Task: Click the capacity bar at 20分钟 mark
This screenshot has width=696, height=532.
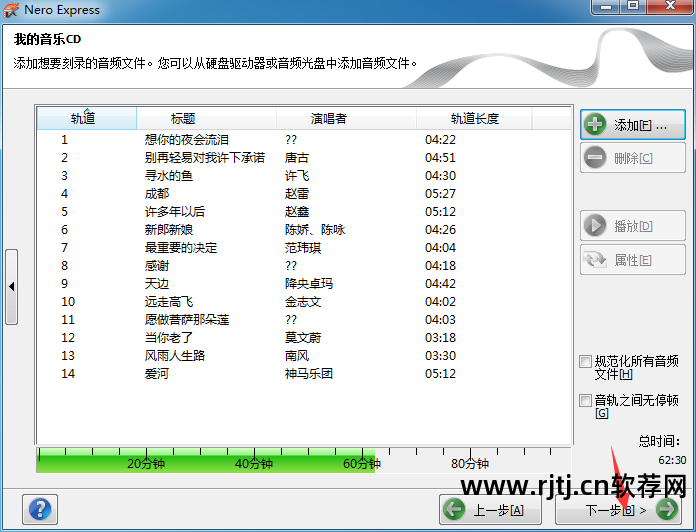Action: (x=146, y=463)
